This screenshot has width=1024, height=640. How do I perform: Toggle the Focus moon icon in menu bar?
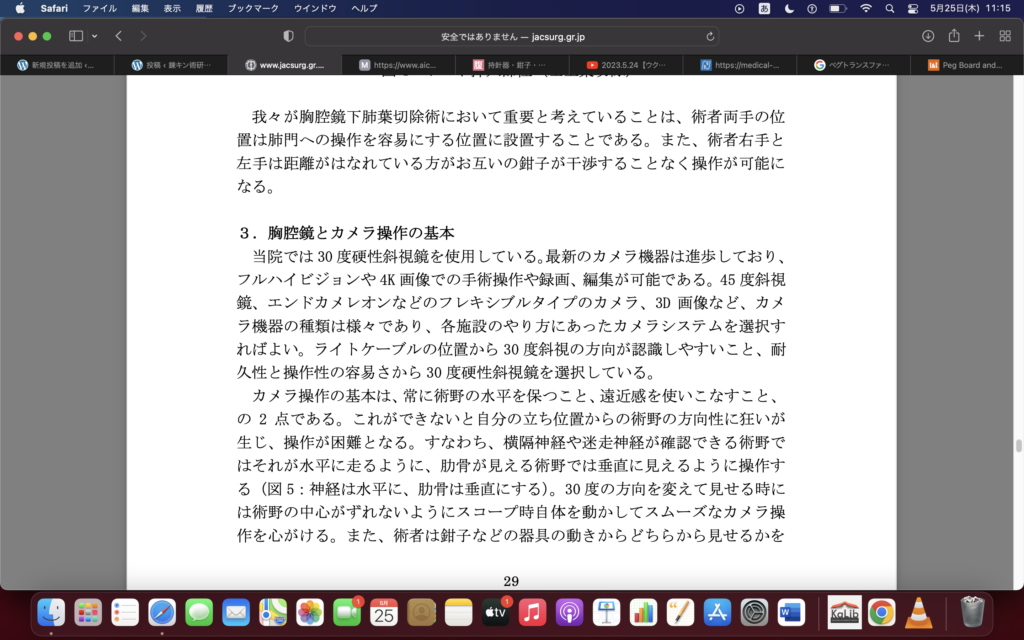coord(790,8)
